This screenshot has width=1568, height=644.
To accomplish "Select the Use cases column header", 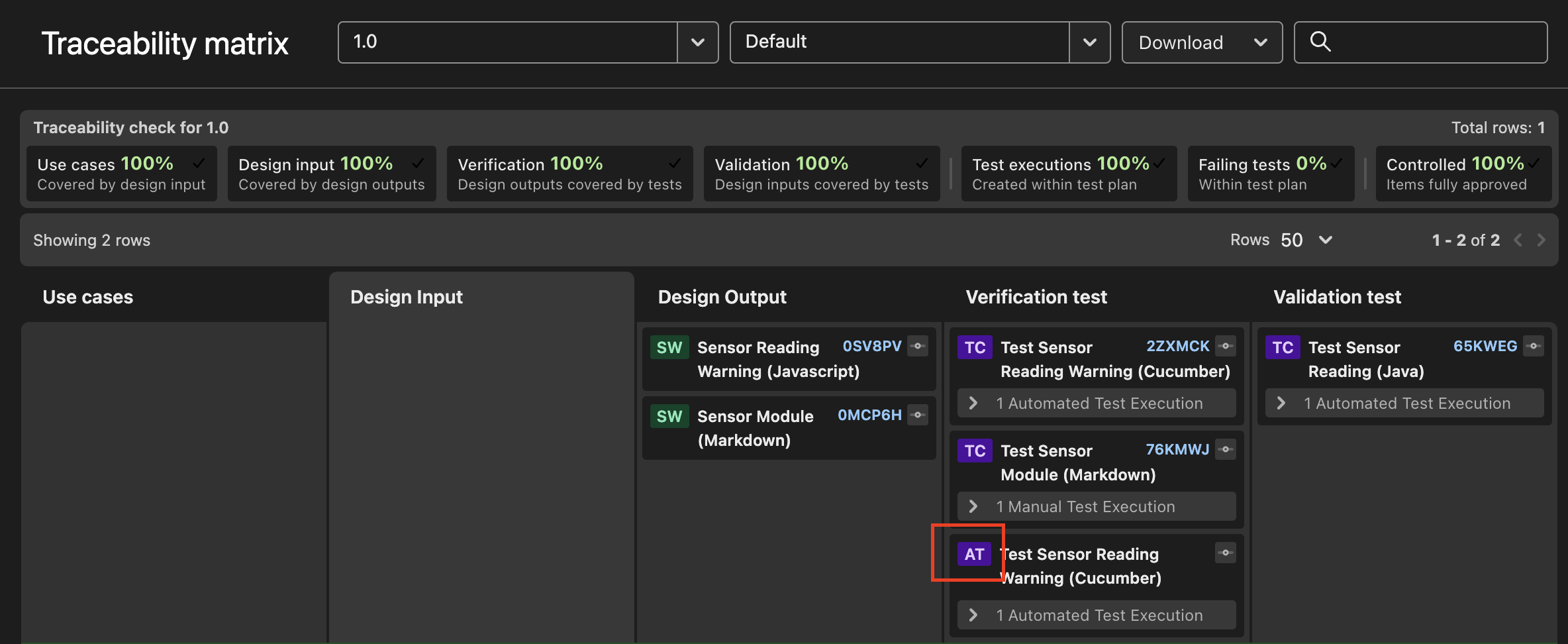I will click(88, 297).
